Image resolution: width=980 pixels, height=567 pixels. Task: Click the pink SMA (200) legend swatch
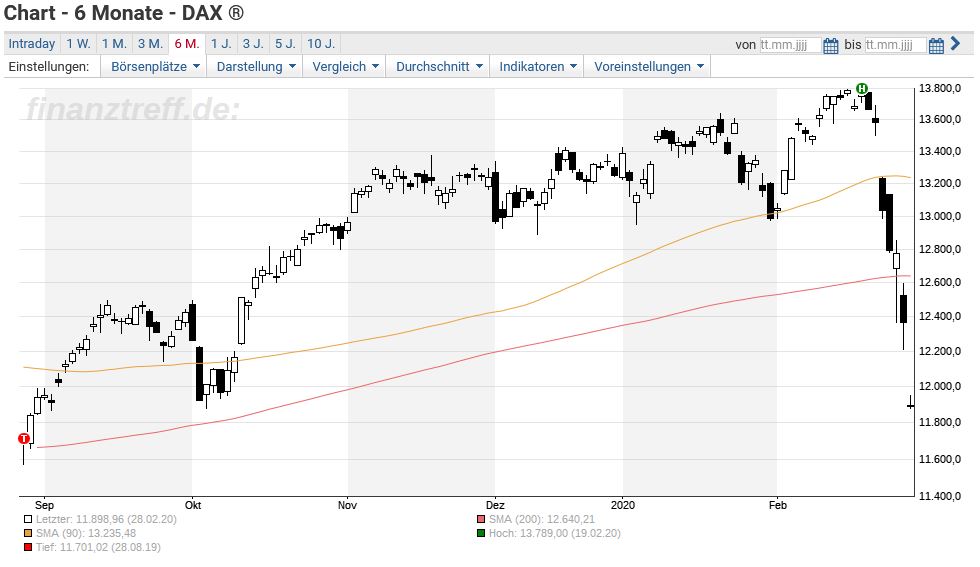(x=481, y=519)
